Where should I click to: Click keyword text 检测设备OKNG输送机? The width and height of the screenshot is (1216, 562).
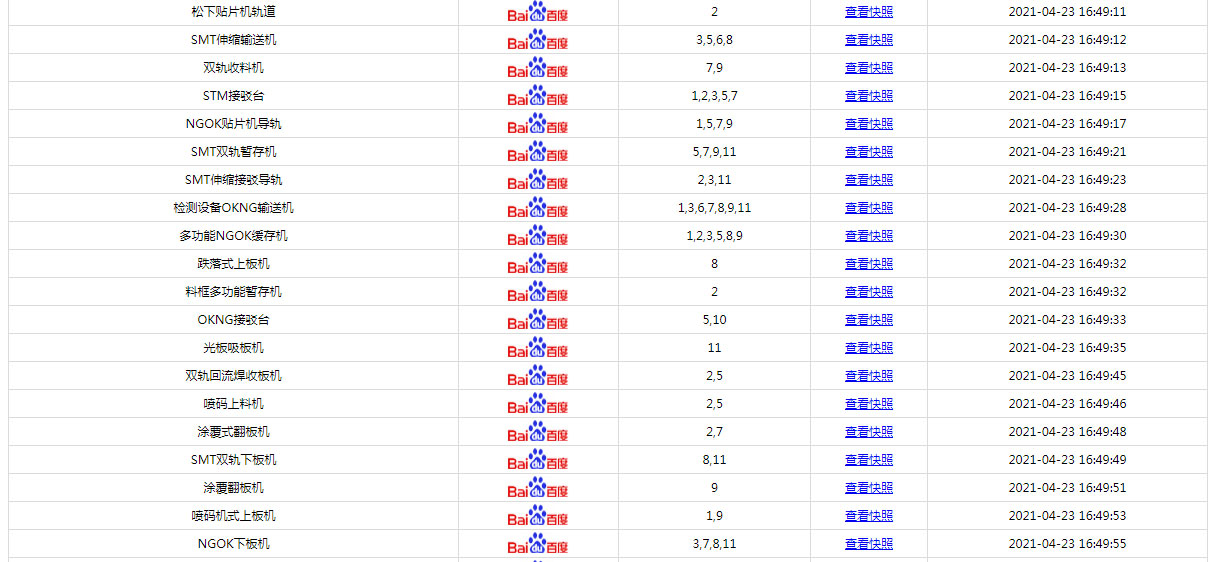pos(233,208)
